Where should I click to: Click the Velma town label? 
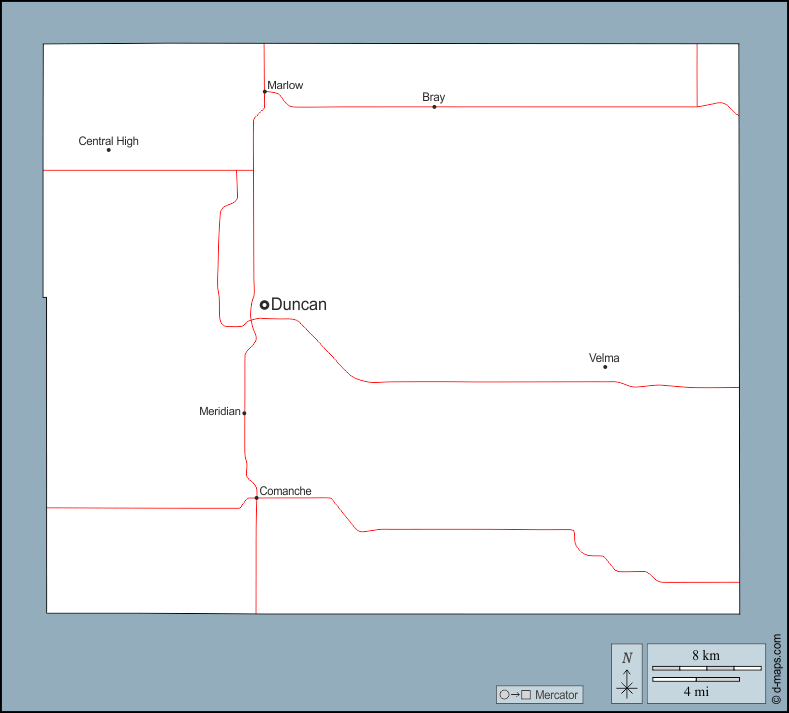click(x=604, y=358)
